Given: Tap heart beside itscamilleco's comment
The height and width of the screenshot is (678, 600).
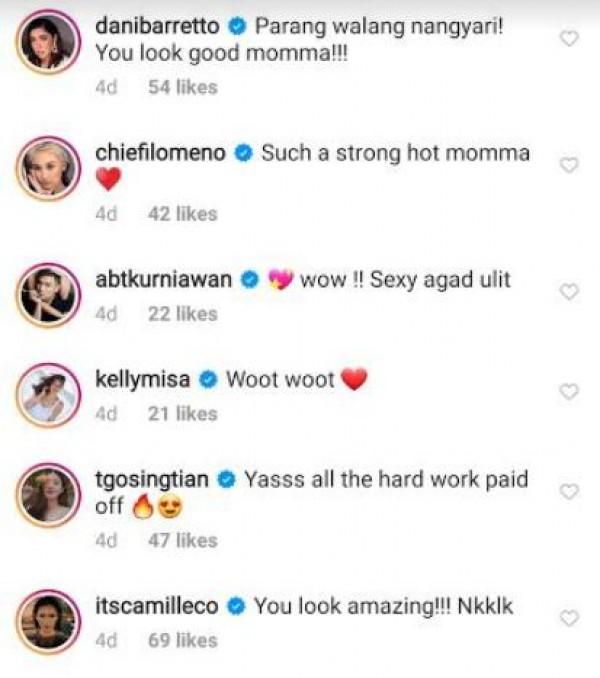Looking at the screenshot, I should pyautogui.click(x=569, y=618).
